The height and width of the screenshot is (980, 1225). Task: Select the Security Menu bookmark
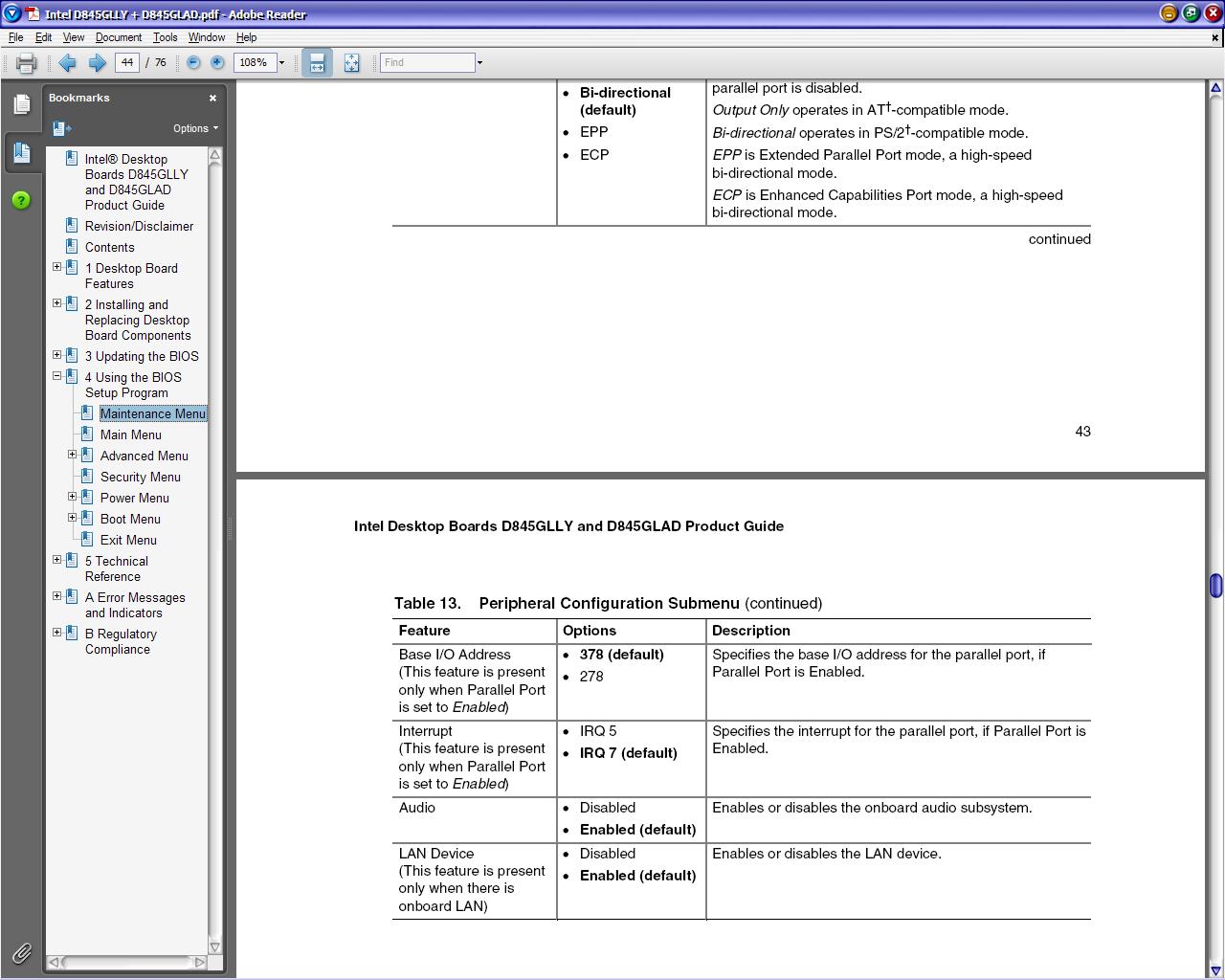pos(141,477)
